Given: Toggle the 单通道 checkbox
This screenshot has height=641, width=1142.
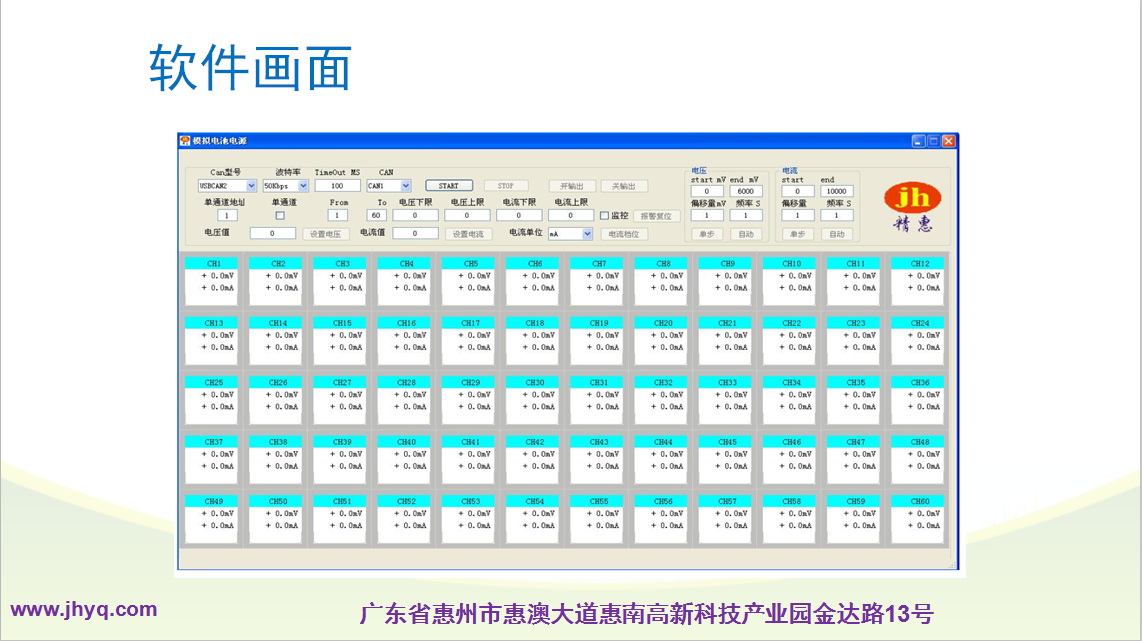Looking at the screenshot, I should pos(280,215).
